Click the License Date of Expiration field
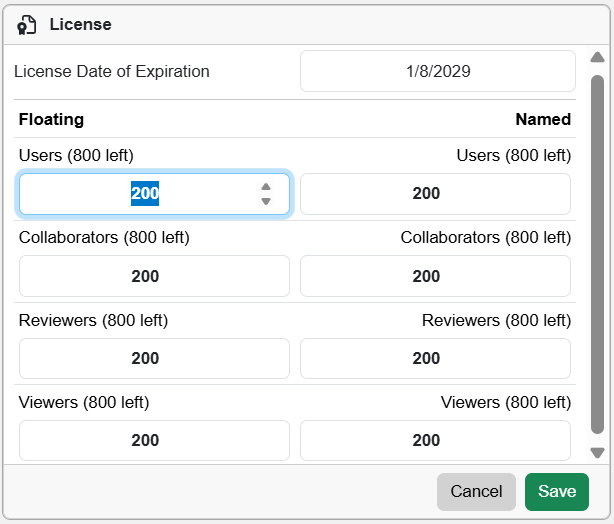 coord(437,72)
